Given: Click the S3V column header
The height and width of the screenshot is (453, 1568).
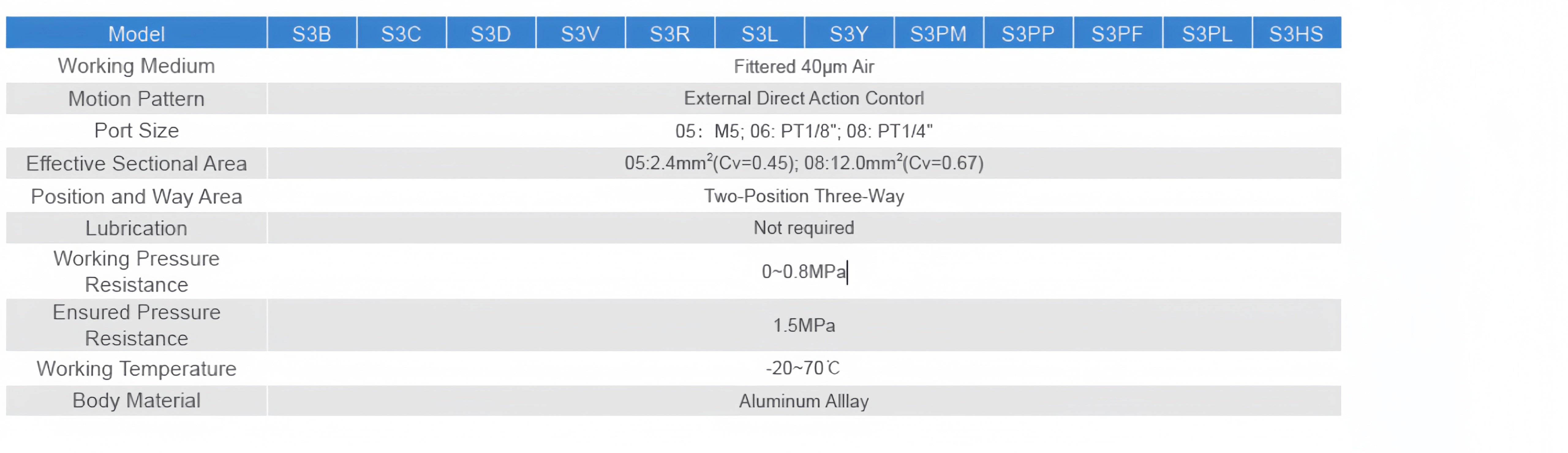Looking at the screenshot, I should [x=580, y=33].
